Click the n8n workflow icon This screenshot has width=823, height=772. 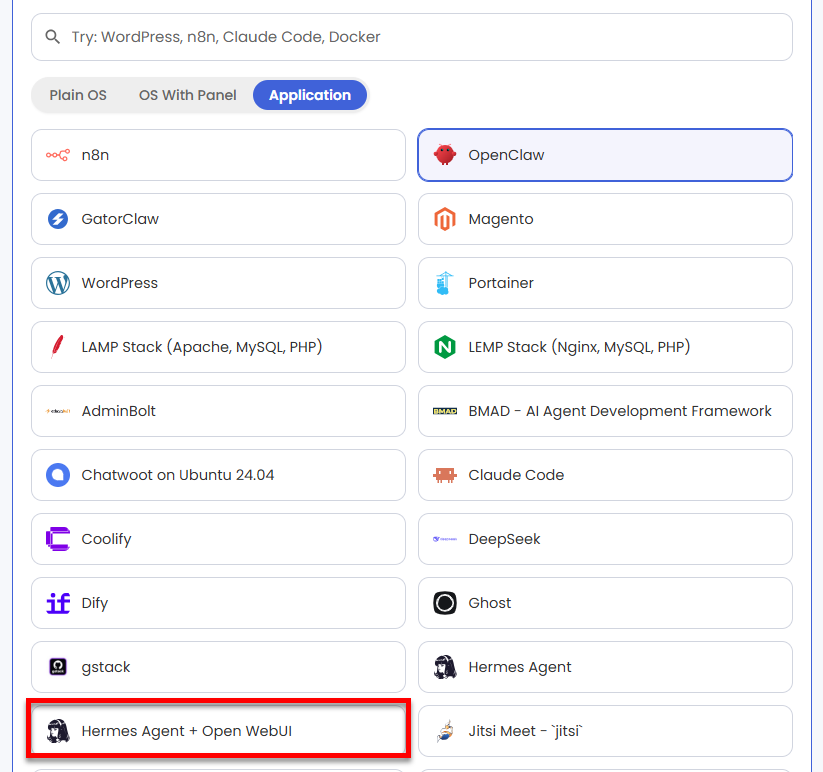pyautogui.click(x=58, y=155)
